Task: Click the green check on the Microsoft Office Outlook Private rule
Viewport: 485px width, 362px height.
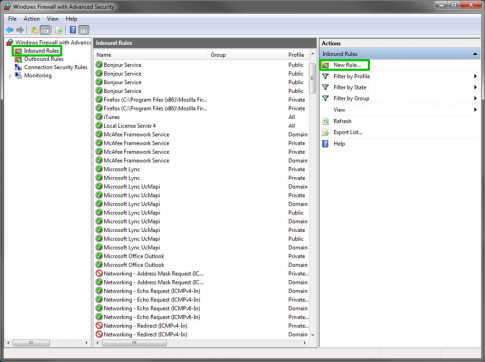Action: (x=99, y=256)
